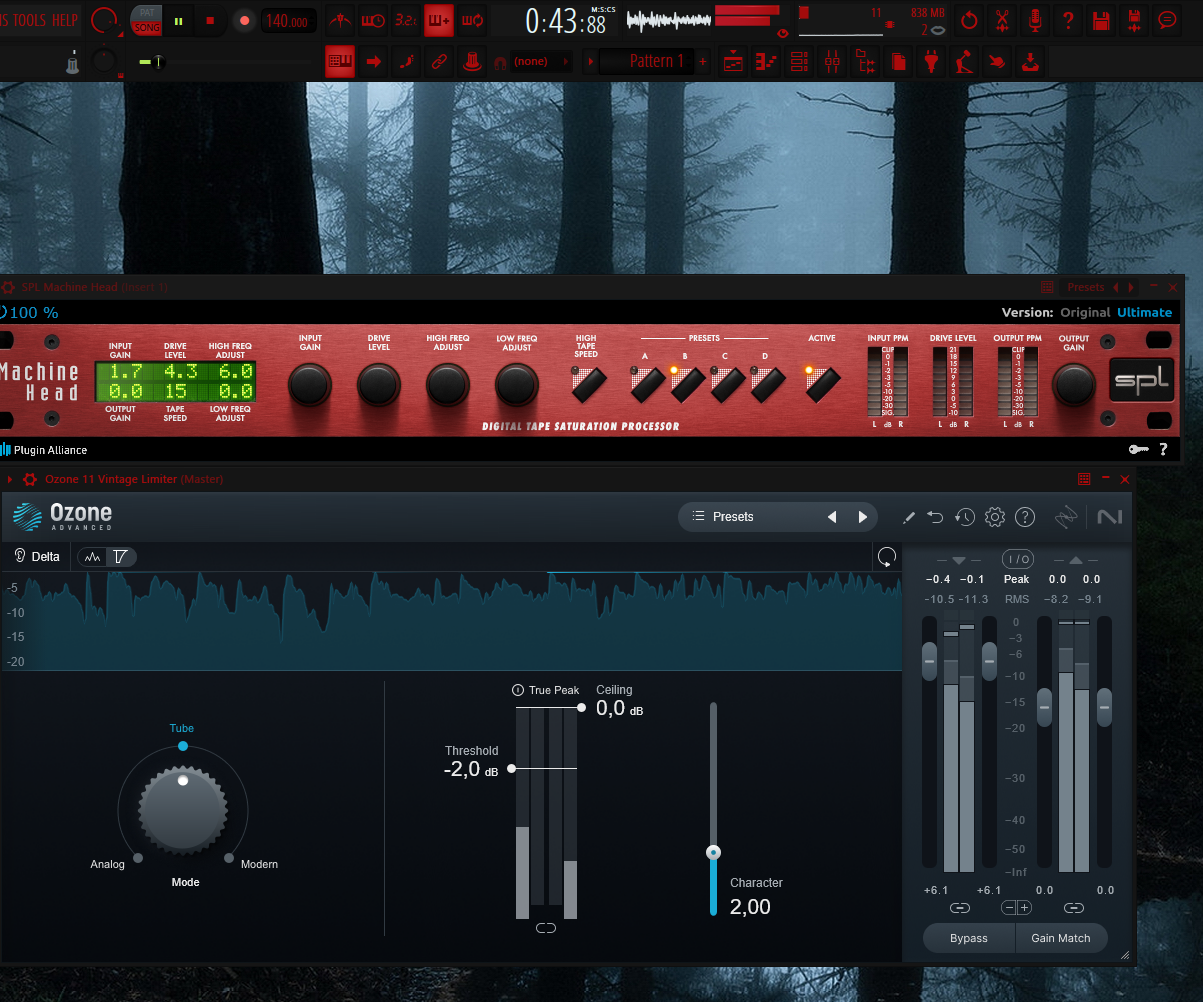Open the chat bubble icon in toolbar
Viewport: 1203px width, 1002px height.
[1167, 20]
